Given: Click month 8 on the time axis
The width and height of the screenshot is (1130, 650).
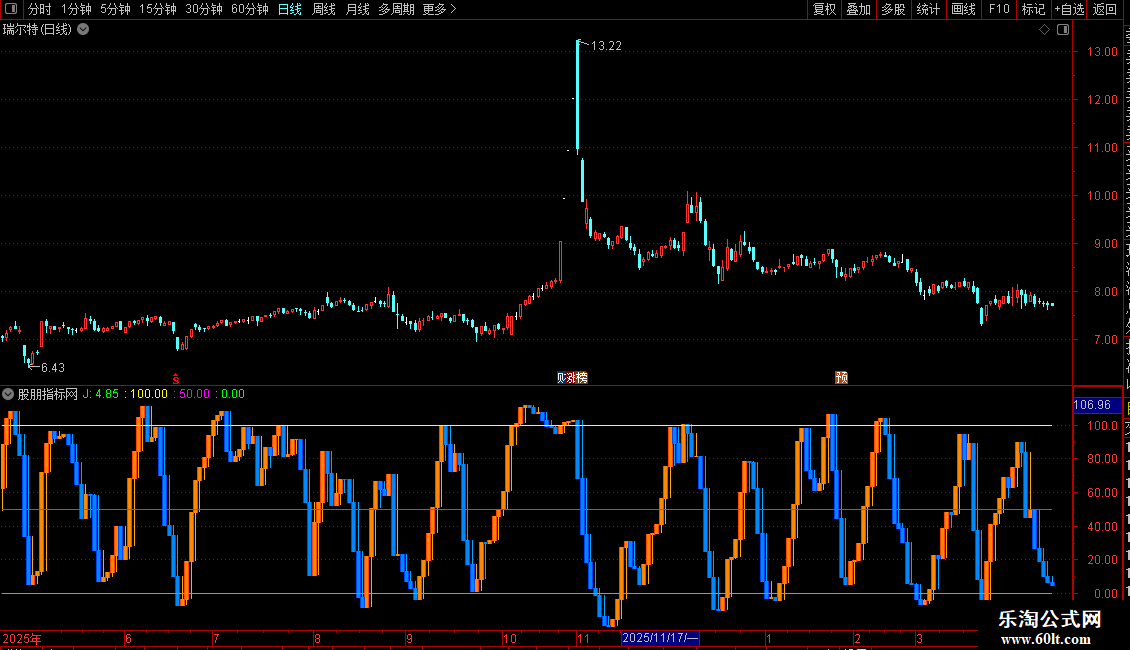Looking at the screenshot, I should point(317,639).
